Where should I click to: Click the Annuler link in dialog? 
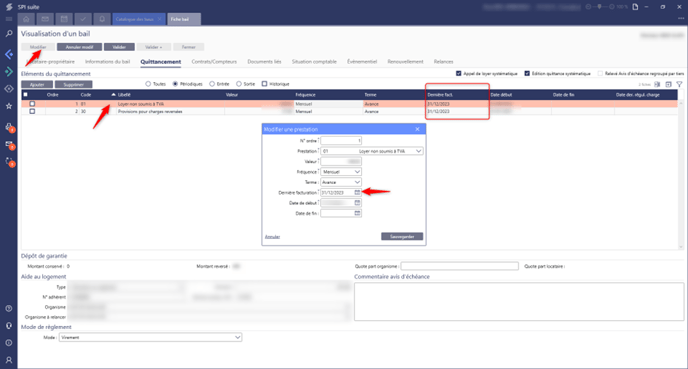[x=272, y=237]
